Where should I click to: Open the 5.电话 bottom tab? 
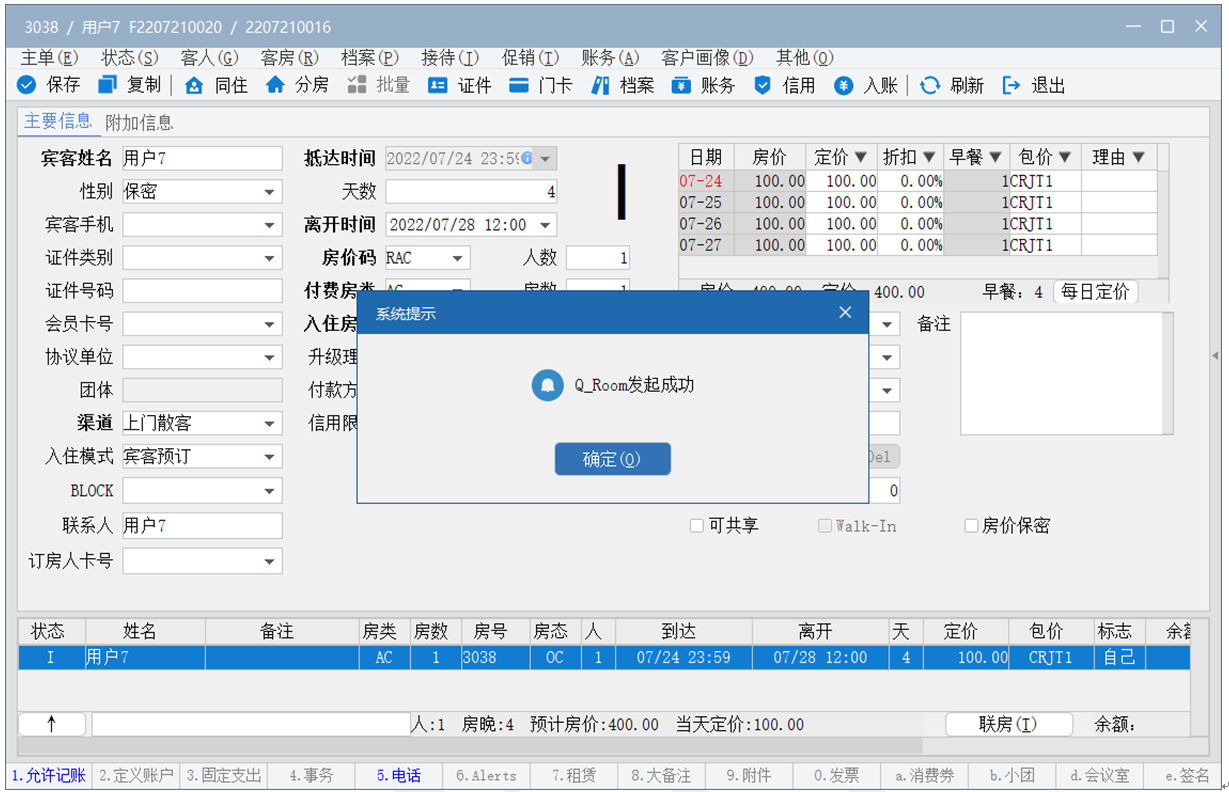point(399,775)
